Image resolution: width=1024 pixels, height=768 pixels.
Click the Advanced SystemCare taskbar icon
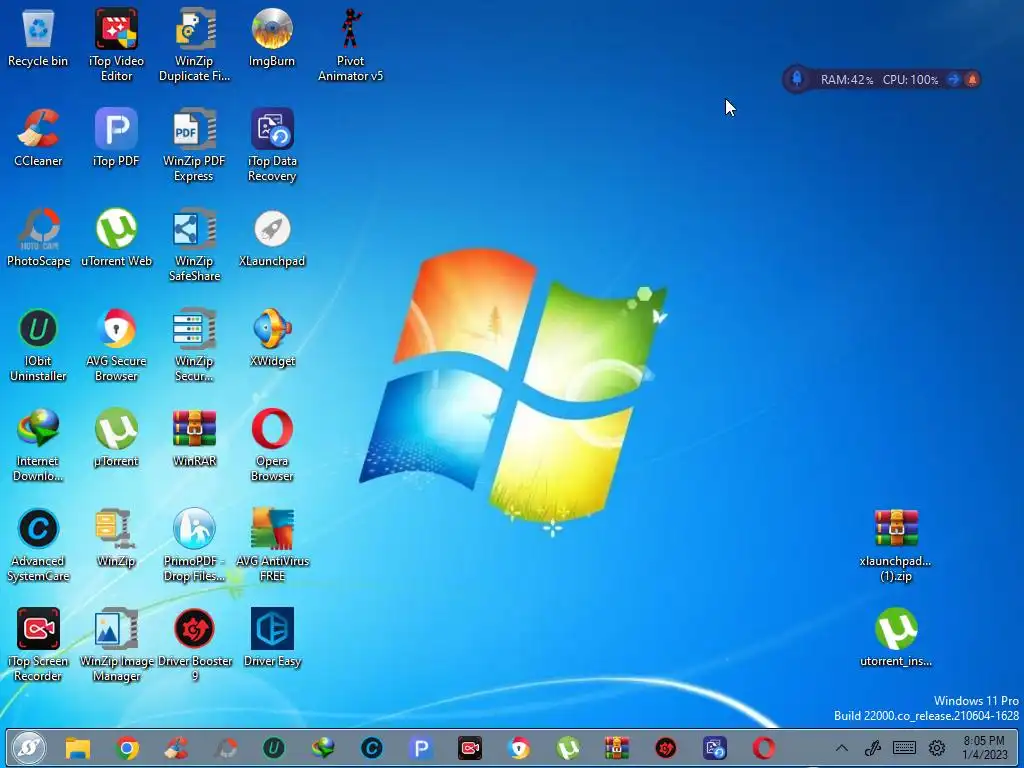pos(372,748)
